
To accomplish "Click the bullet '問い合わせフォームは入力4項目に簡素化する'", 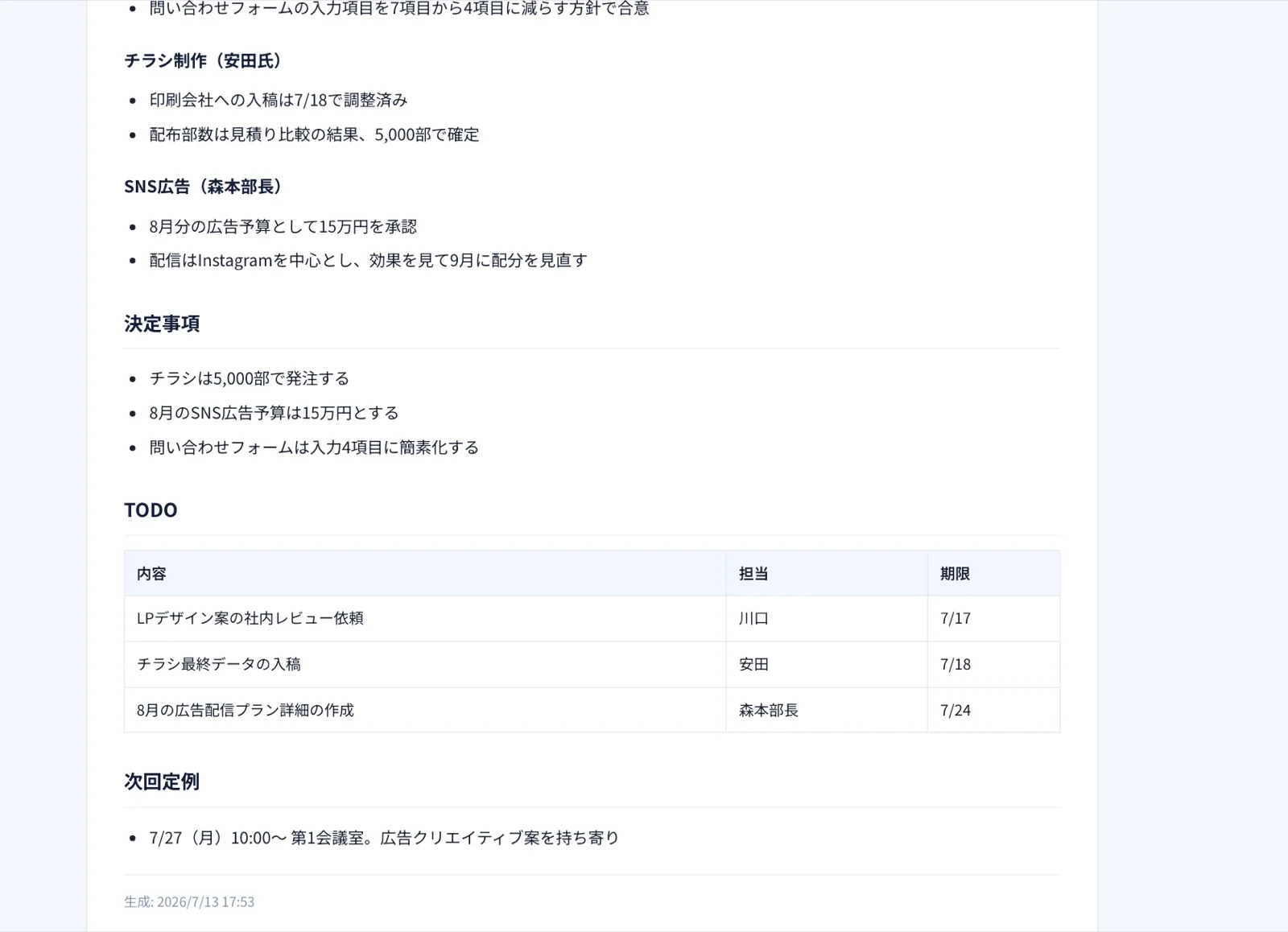I will click(314, 447).
